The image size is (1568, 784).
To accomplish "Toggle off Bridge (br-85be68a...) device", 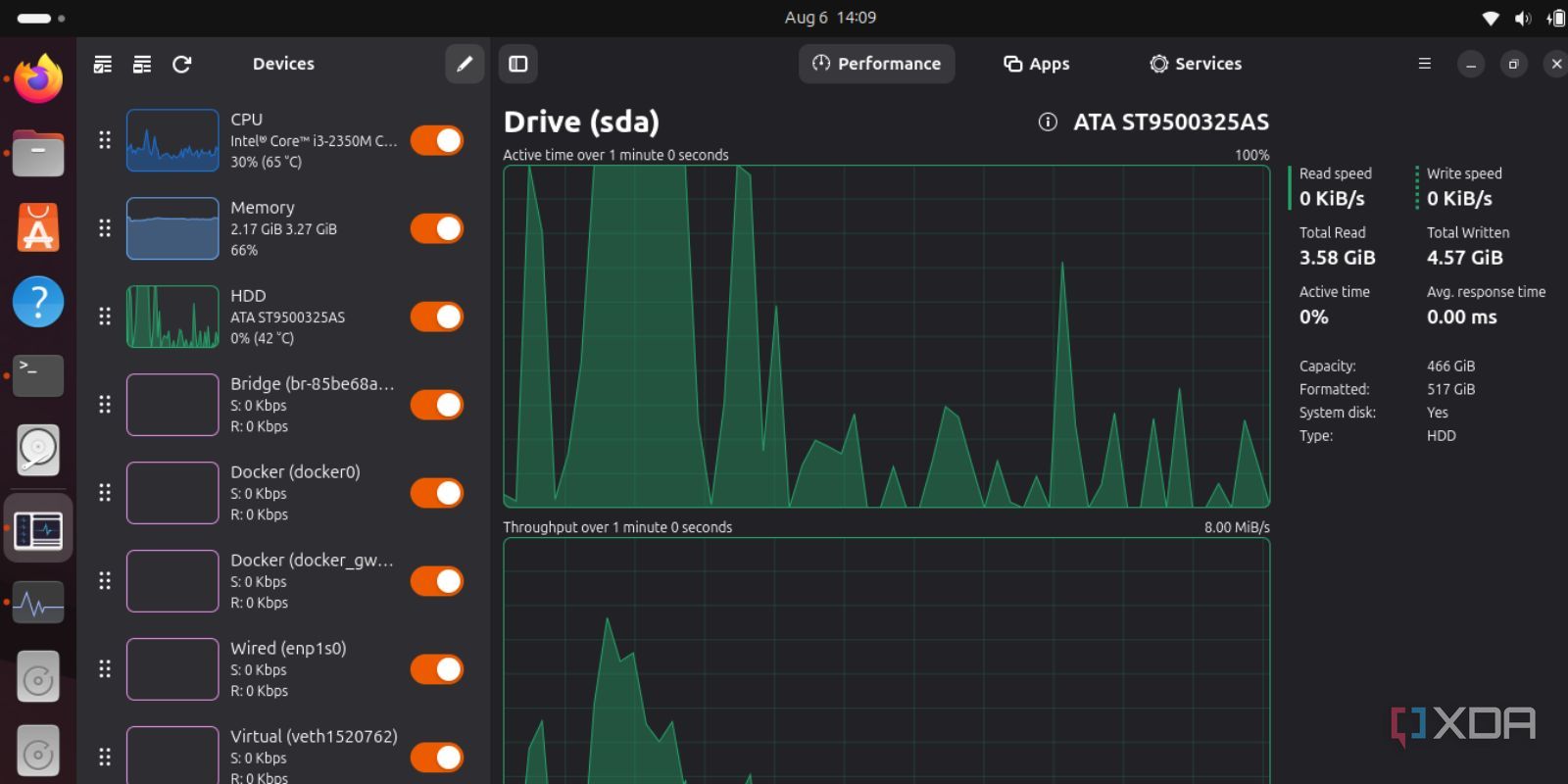I will click(437, 405).
